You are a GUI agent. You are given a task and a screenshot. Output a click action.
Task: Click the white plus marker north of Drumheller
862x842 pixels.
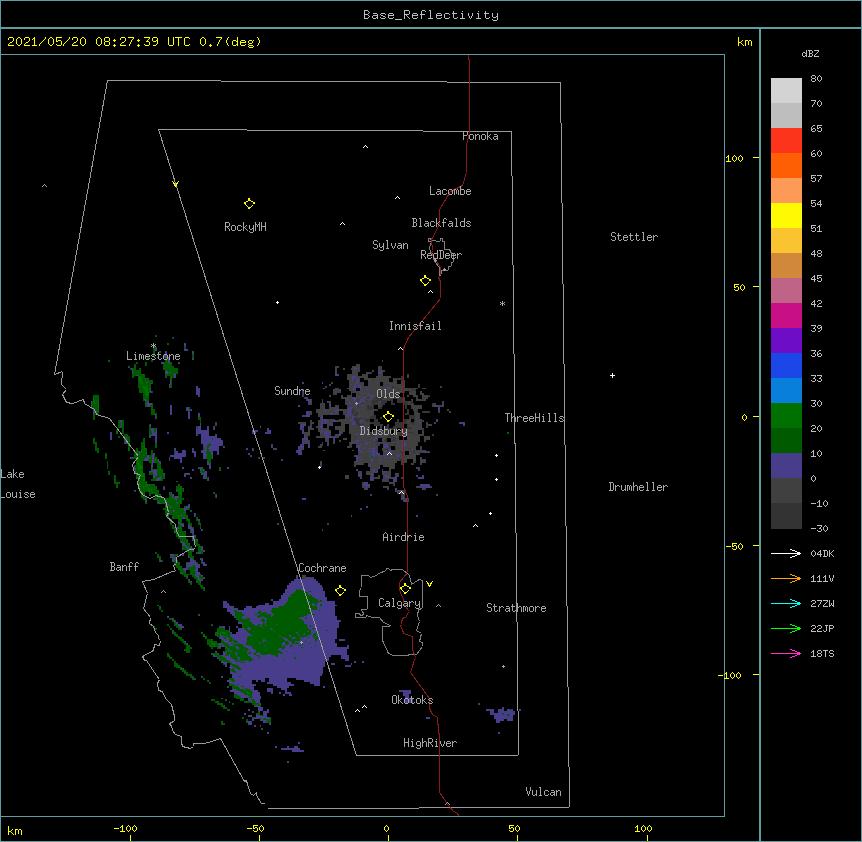coord(612,375)
